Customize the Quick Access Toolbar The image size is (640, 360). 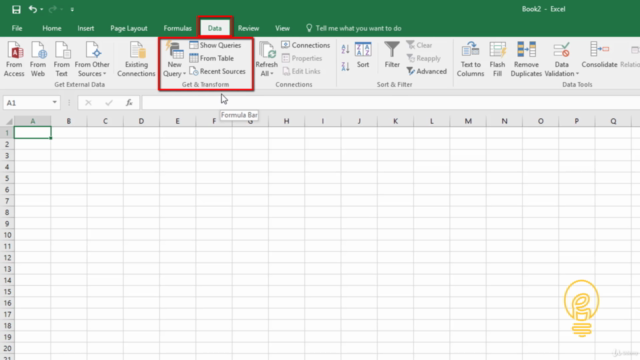click(x=72, y=9)
